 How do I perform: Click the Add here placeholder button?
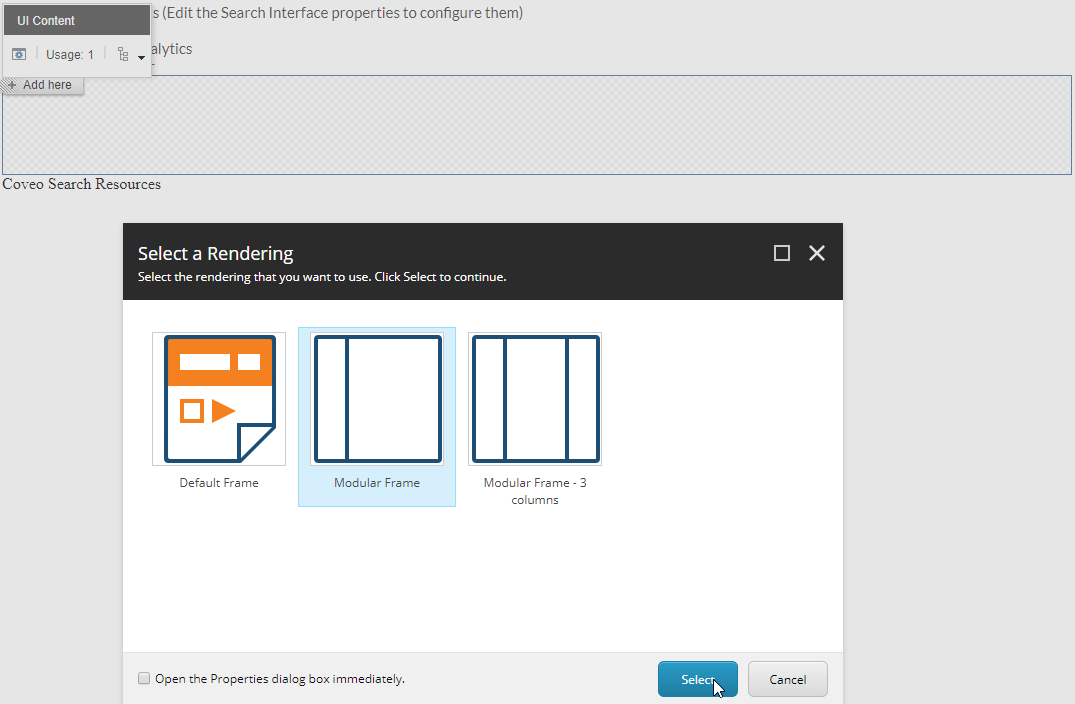[41, 84]
